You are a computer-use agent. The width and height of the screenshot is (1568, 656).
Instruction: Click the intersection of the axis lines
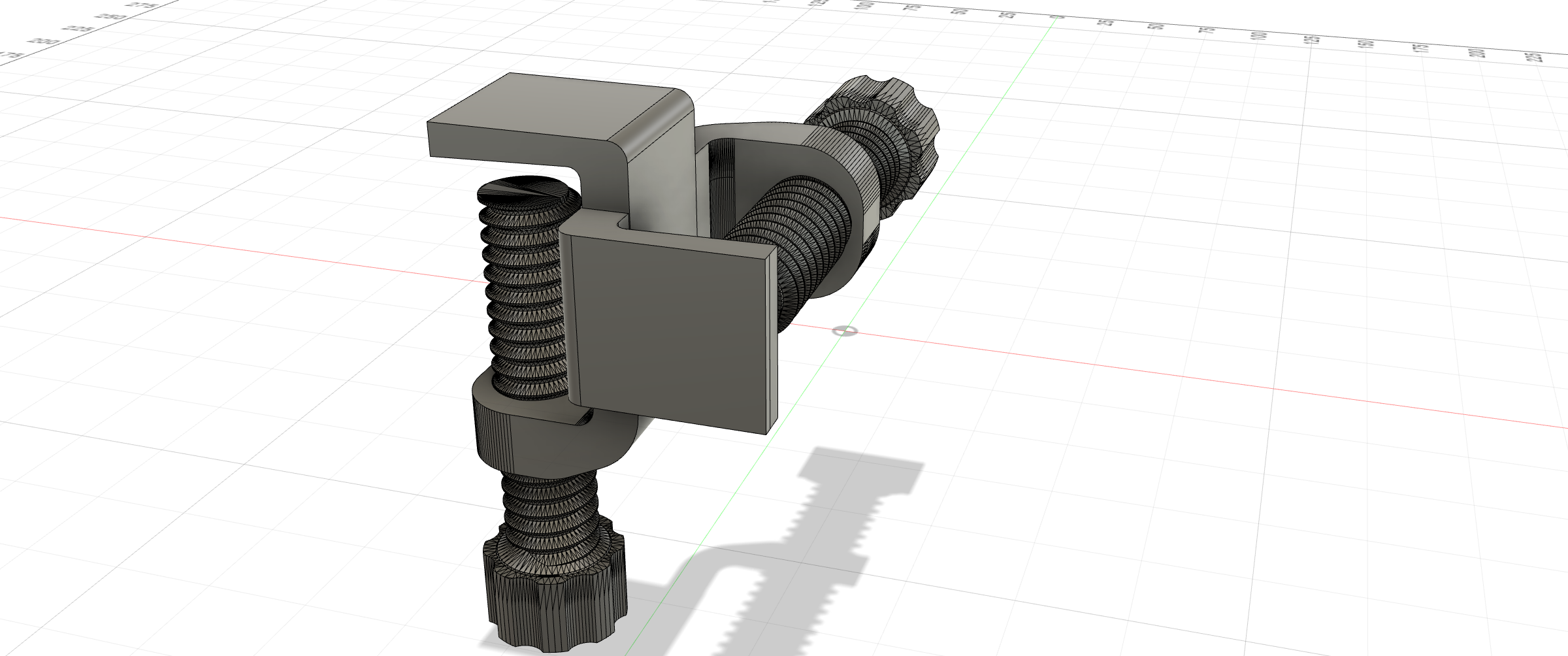[845, 332]
